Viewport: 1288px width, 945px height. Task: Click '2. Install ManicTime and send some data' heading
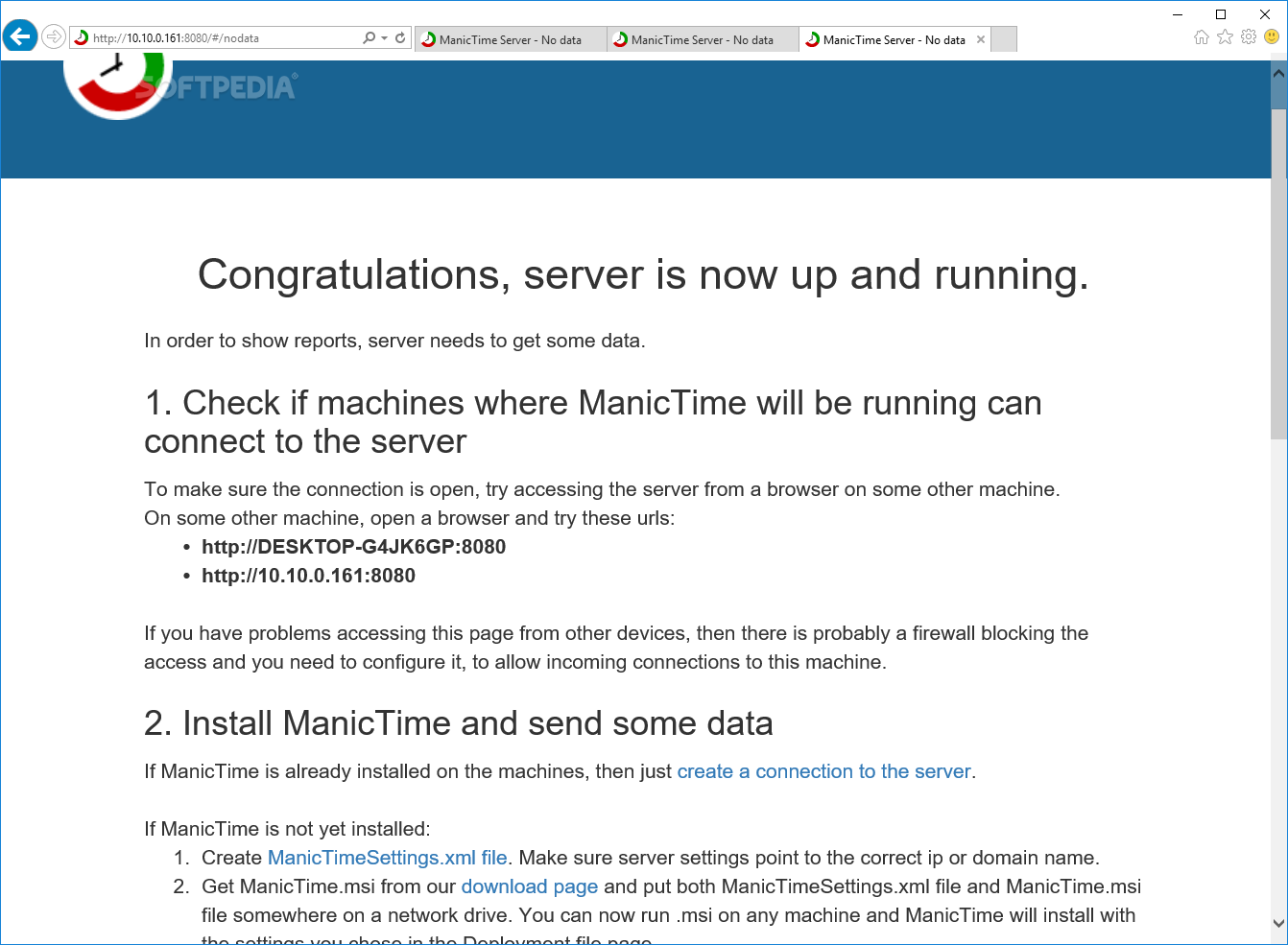click(459, 723)
